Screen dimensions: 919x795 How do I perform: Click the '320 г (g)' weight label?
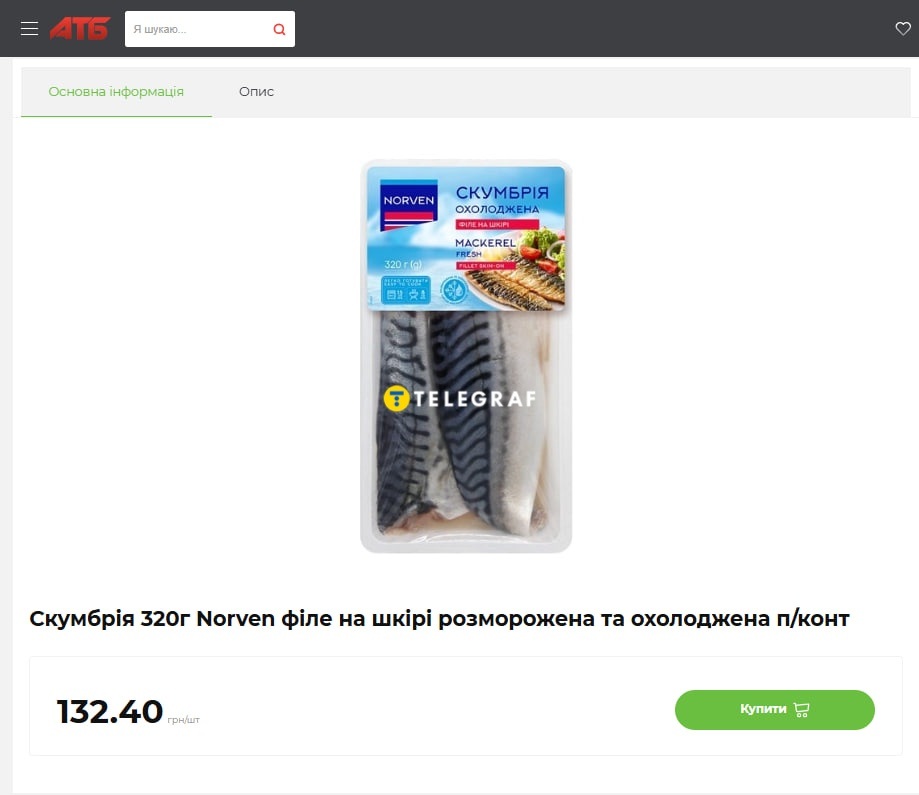(403, 264)
